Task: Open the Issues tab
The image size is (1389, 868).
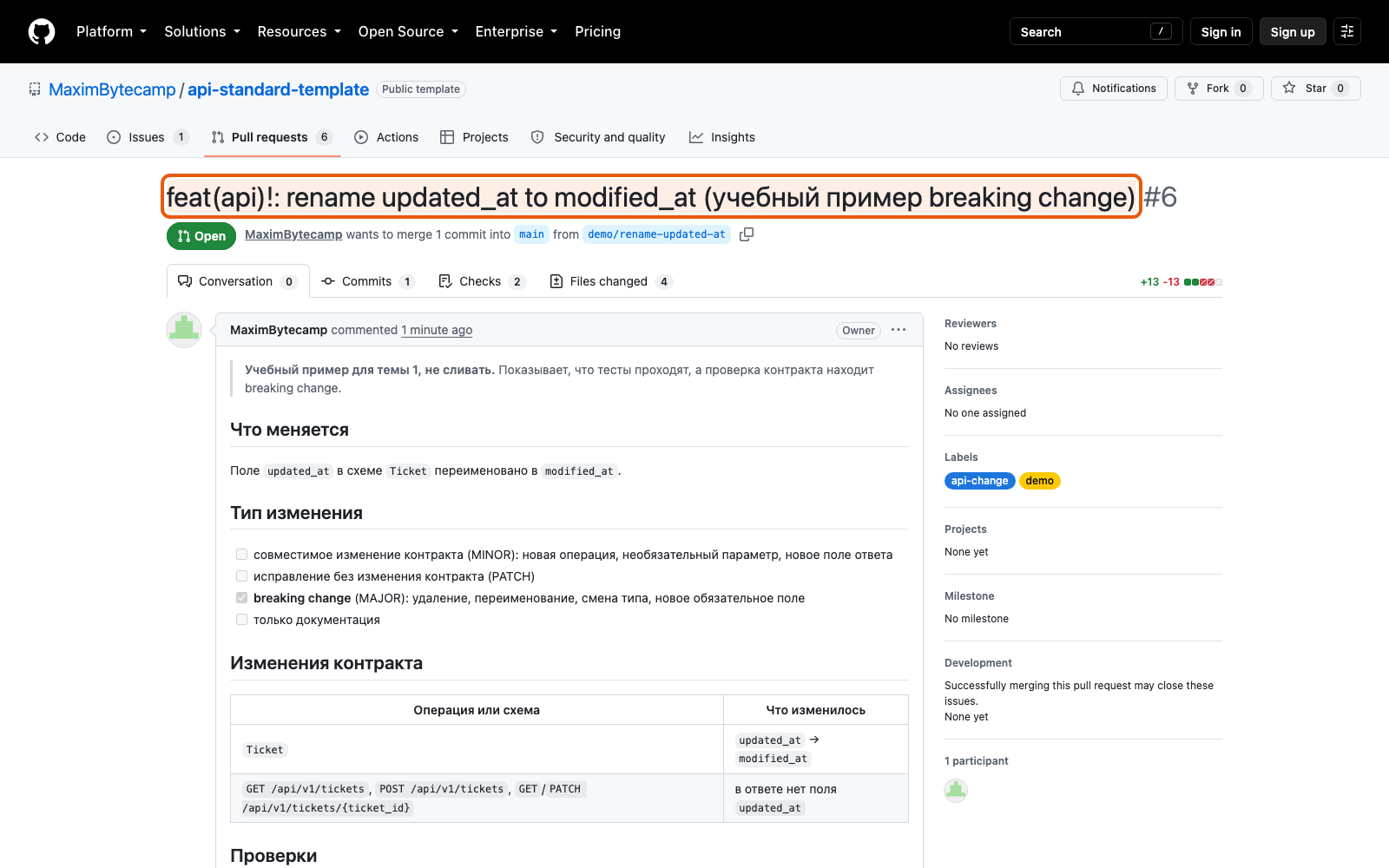Action: (x=148, y=137)
